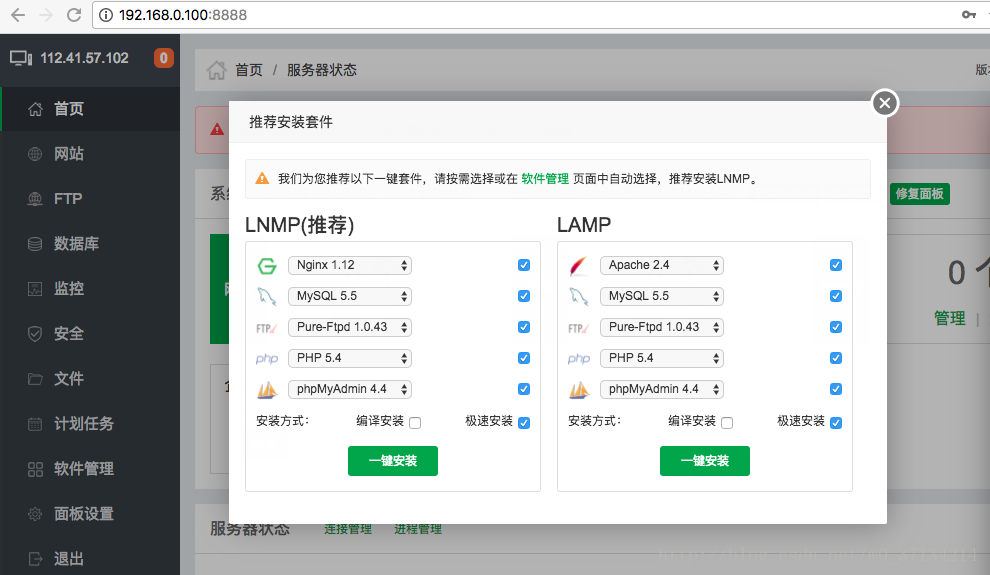Image resolution: width=990 pixels, height=575 pixels.
Task: Open 文件 in the sidebar
Action: (x=90, y=379)
